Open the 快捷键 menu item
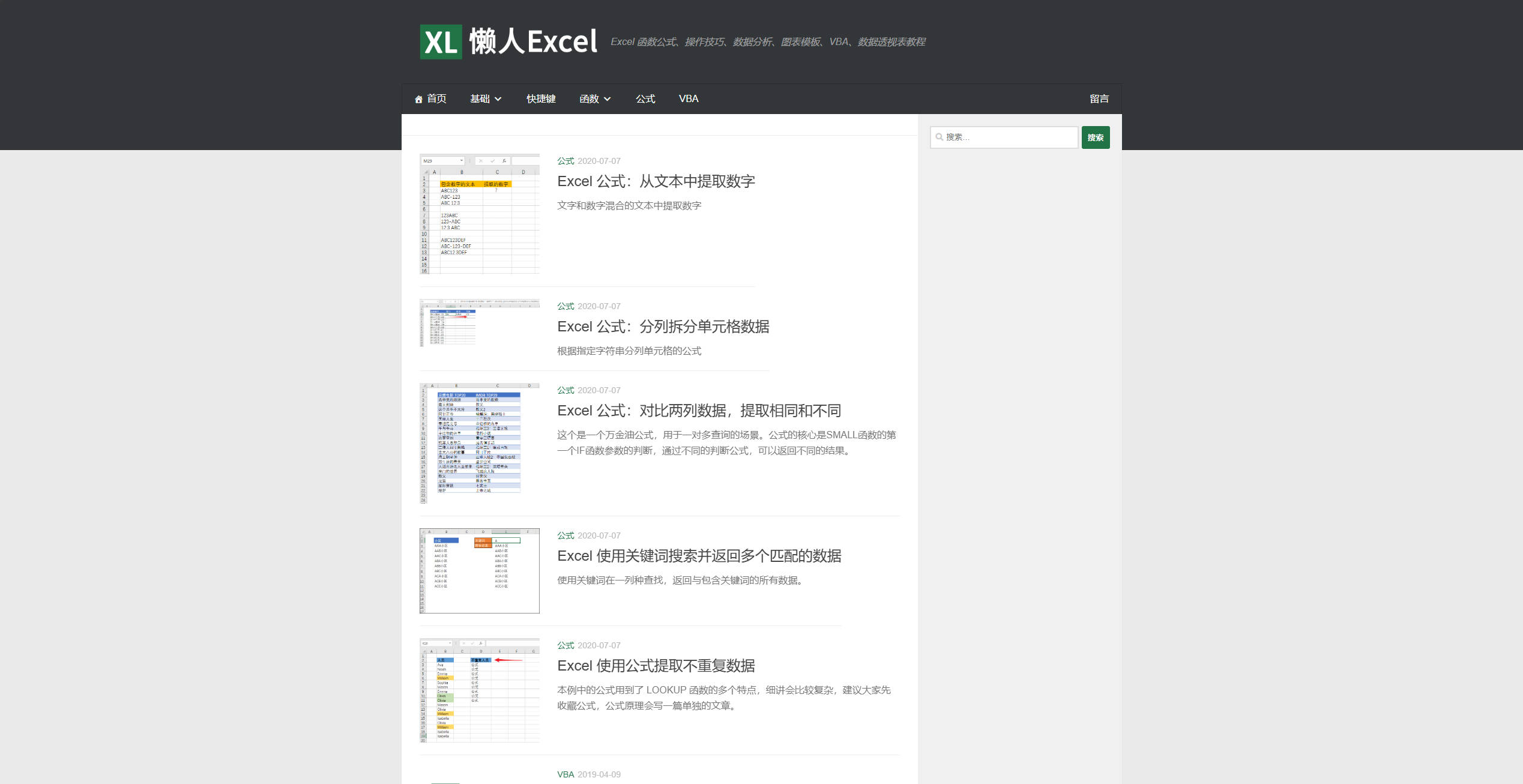This screenshot has width=1523, height=784. (541, 98)
